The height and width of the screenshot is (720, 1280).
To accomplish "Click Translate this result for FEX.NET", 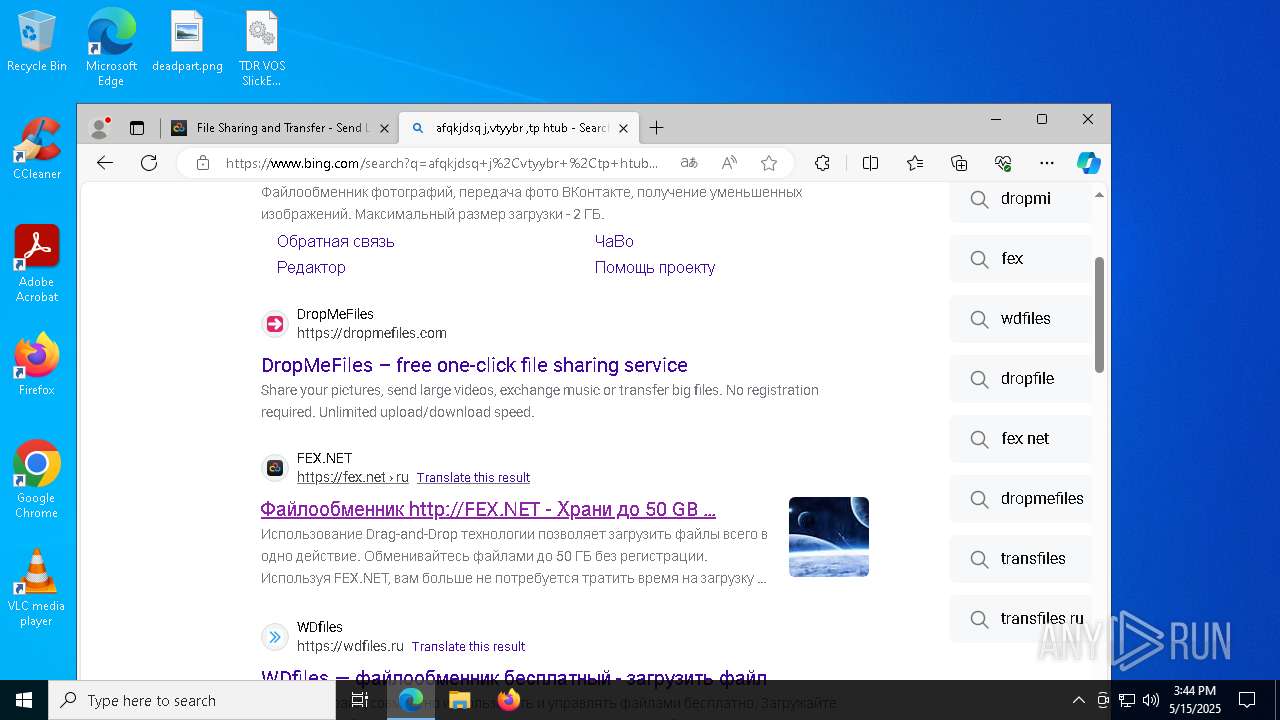I will (x=473, y=478).
